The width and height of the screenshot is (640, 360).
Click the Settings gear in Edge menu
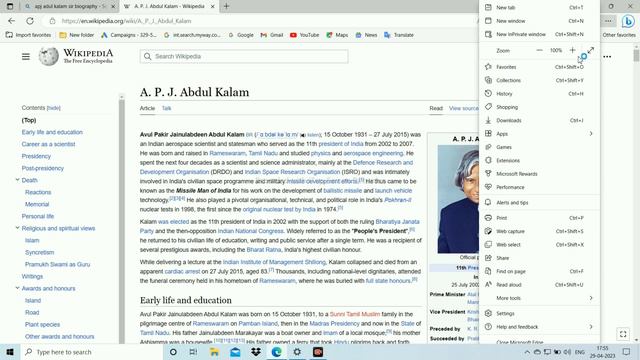tap(488, 313)
